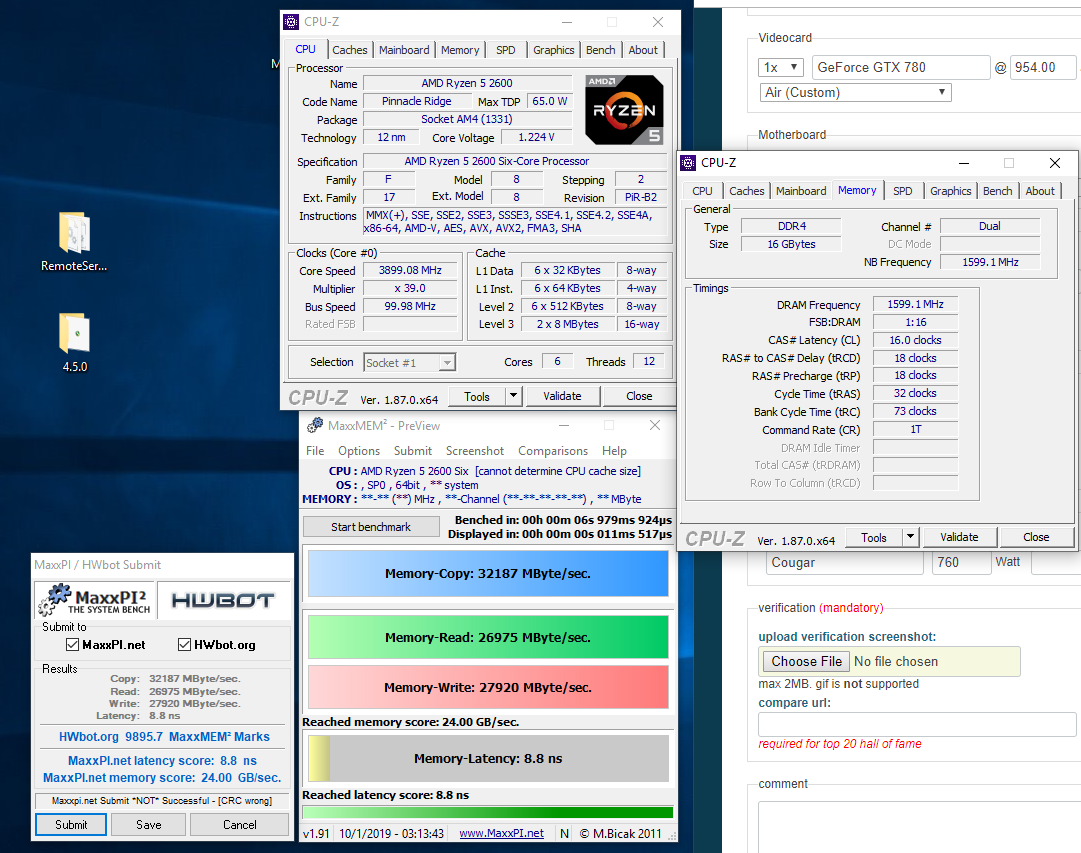1081x853 pixels.
Task: Click Submit button in HWbot Submit dialog
Action: pos(71,825)
